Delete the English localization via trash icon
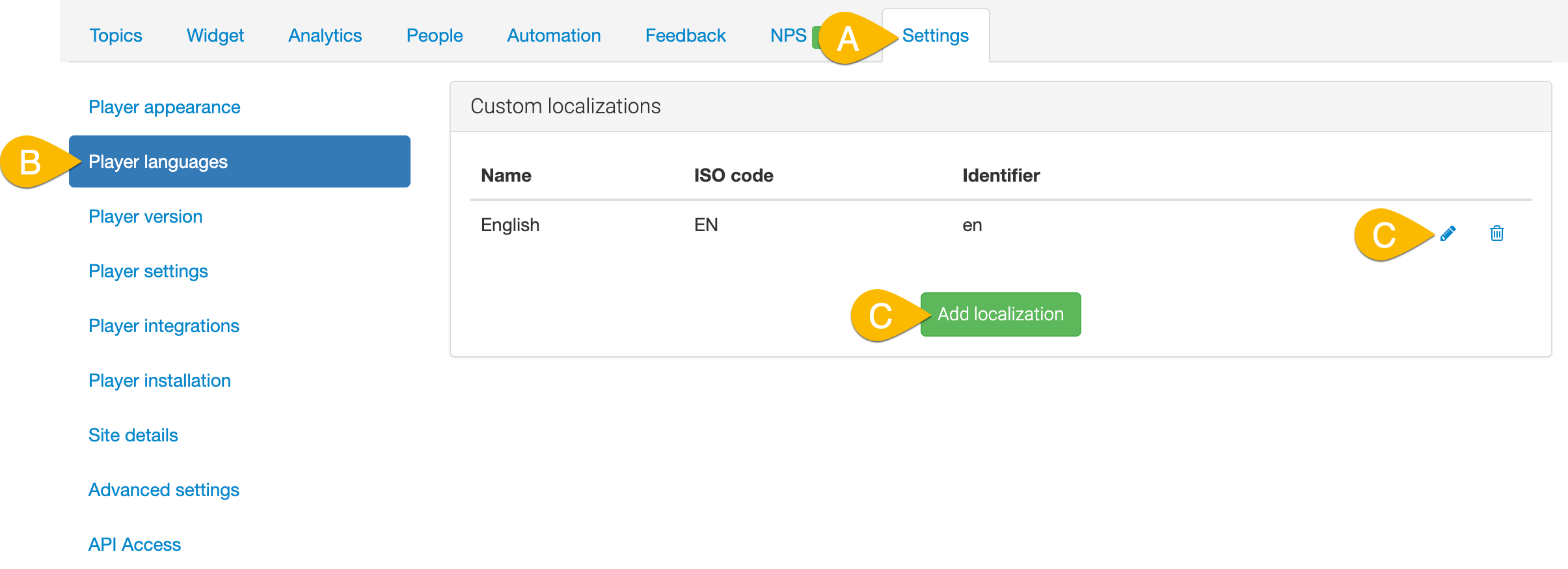 coord(1496,233)
